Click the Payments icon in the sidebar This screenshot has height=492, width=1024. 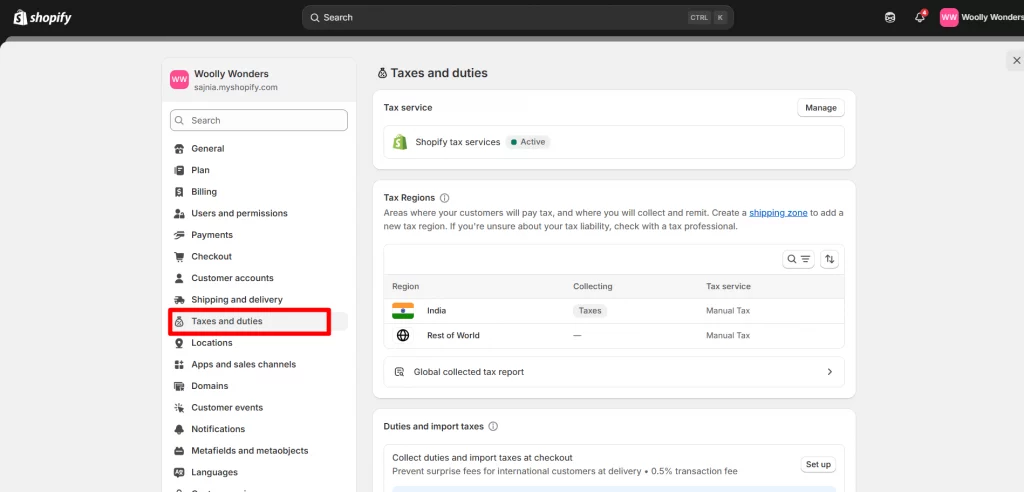tap(179, 235)
